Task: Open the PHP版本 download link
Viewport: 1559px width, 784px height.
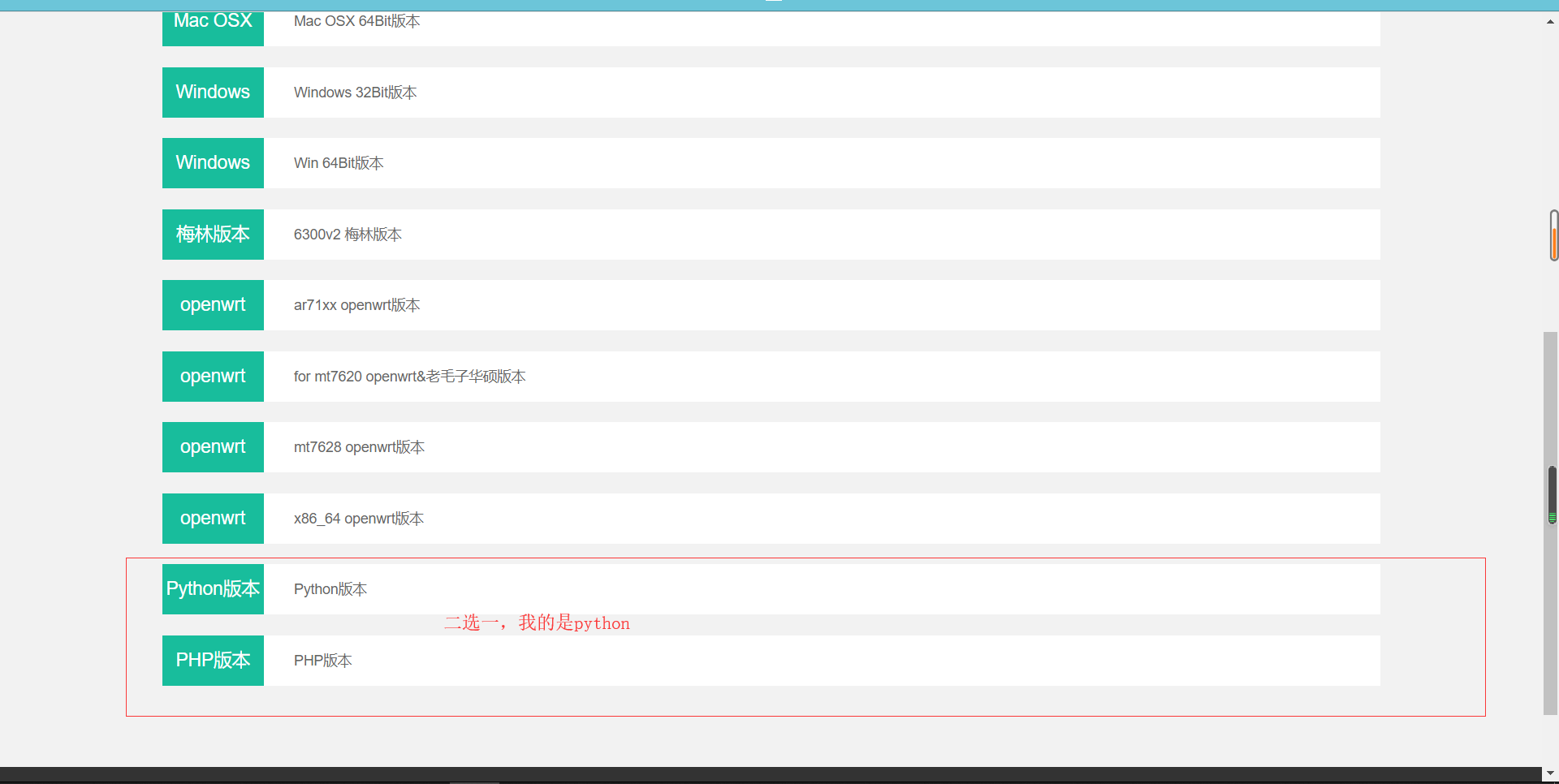Action: click(322, 661)
